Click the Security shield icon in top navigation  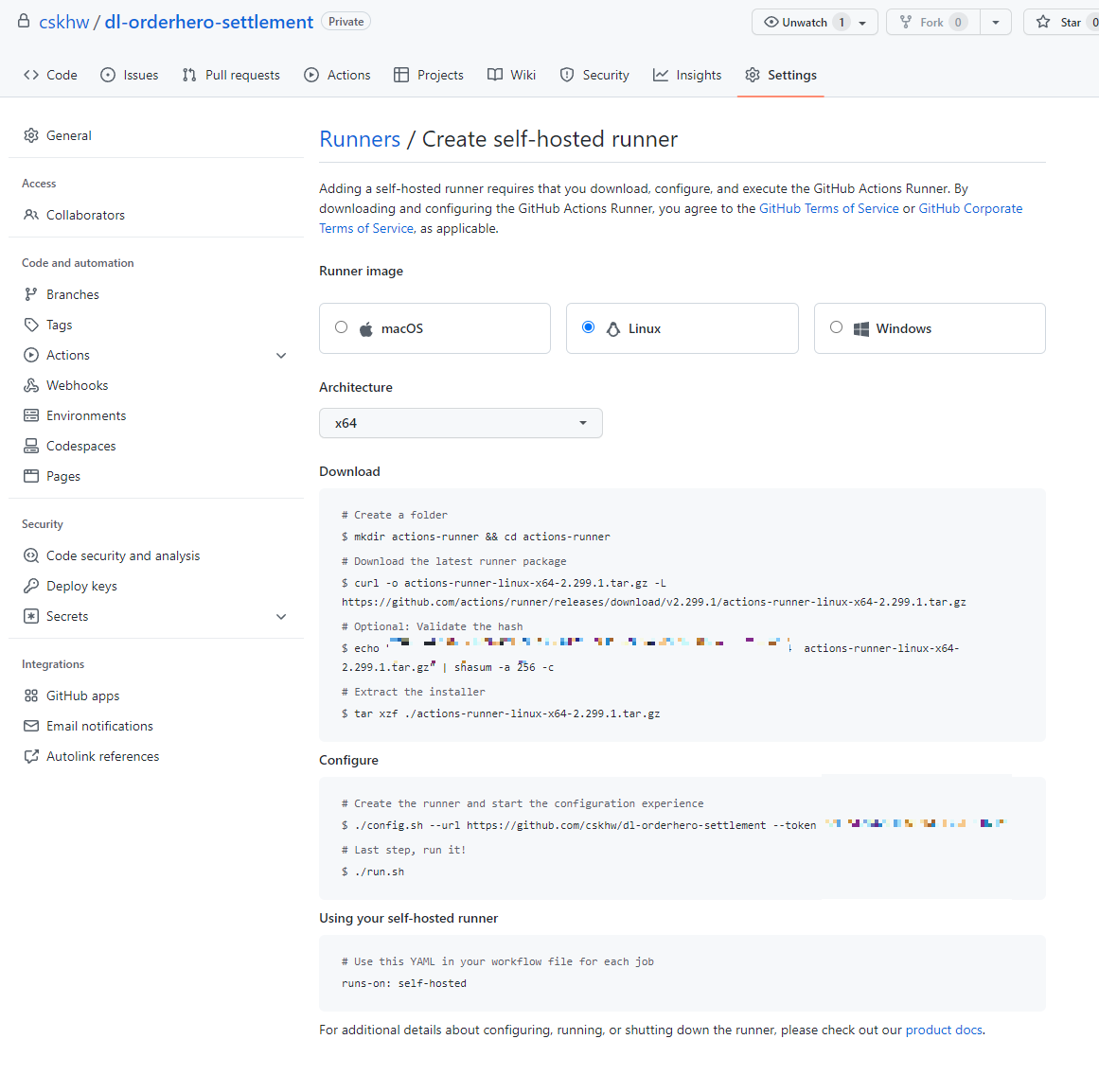[x=567, y=75]
